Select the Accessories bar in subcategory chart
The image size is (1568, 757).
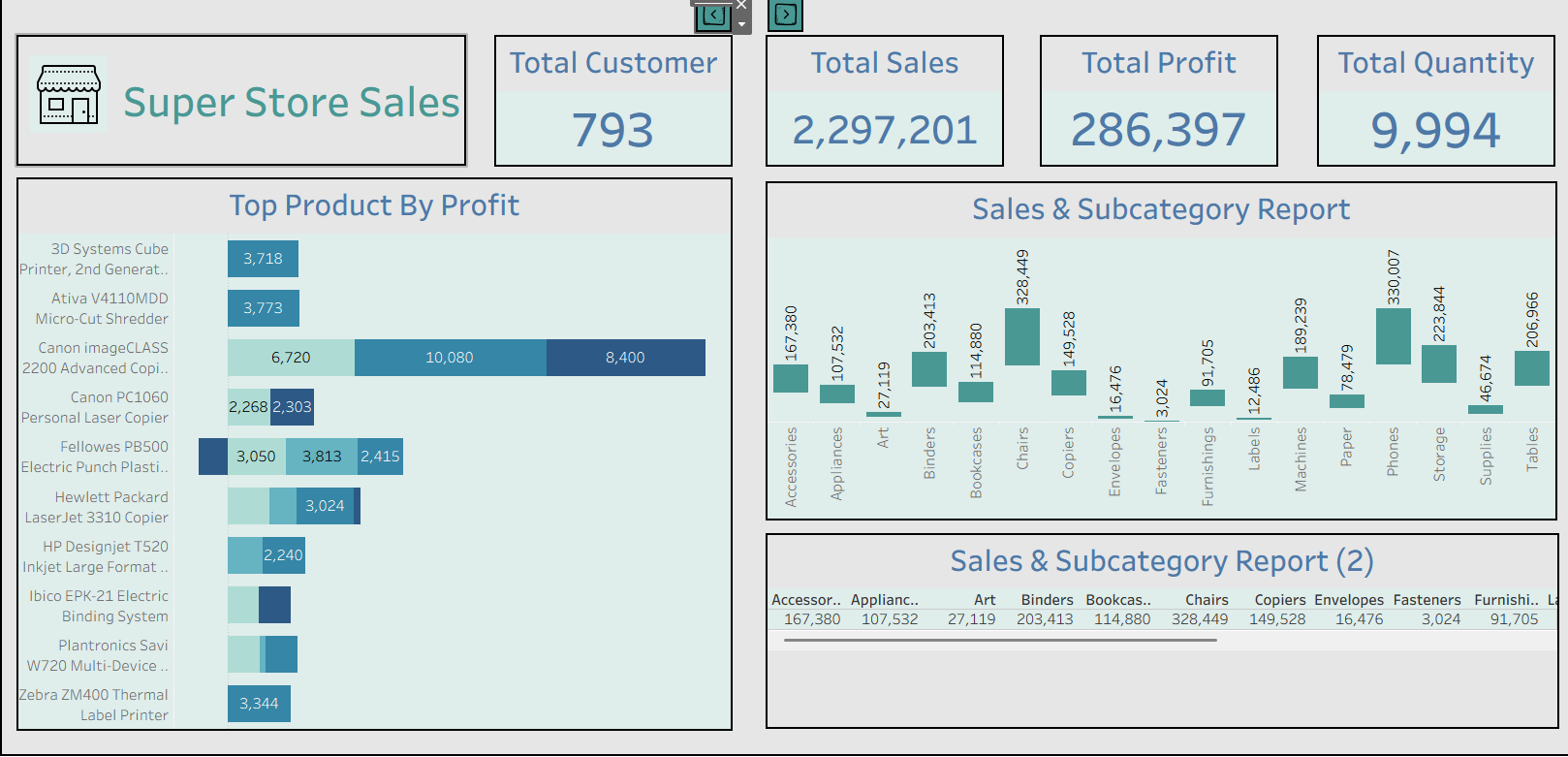point(791,378)
